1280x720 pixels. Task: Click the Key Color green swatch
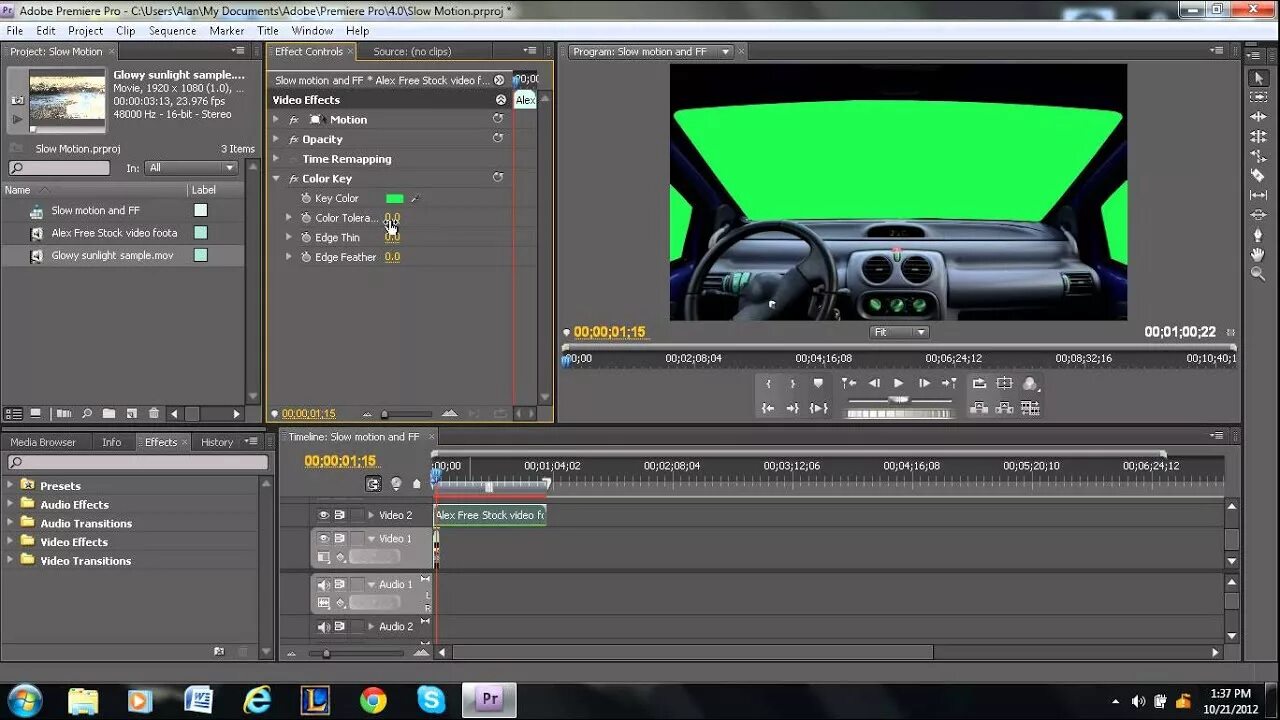(395, 199)
